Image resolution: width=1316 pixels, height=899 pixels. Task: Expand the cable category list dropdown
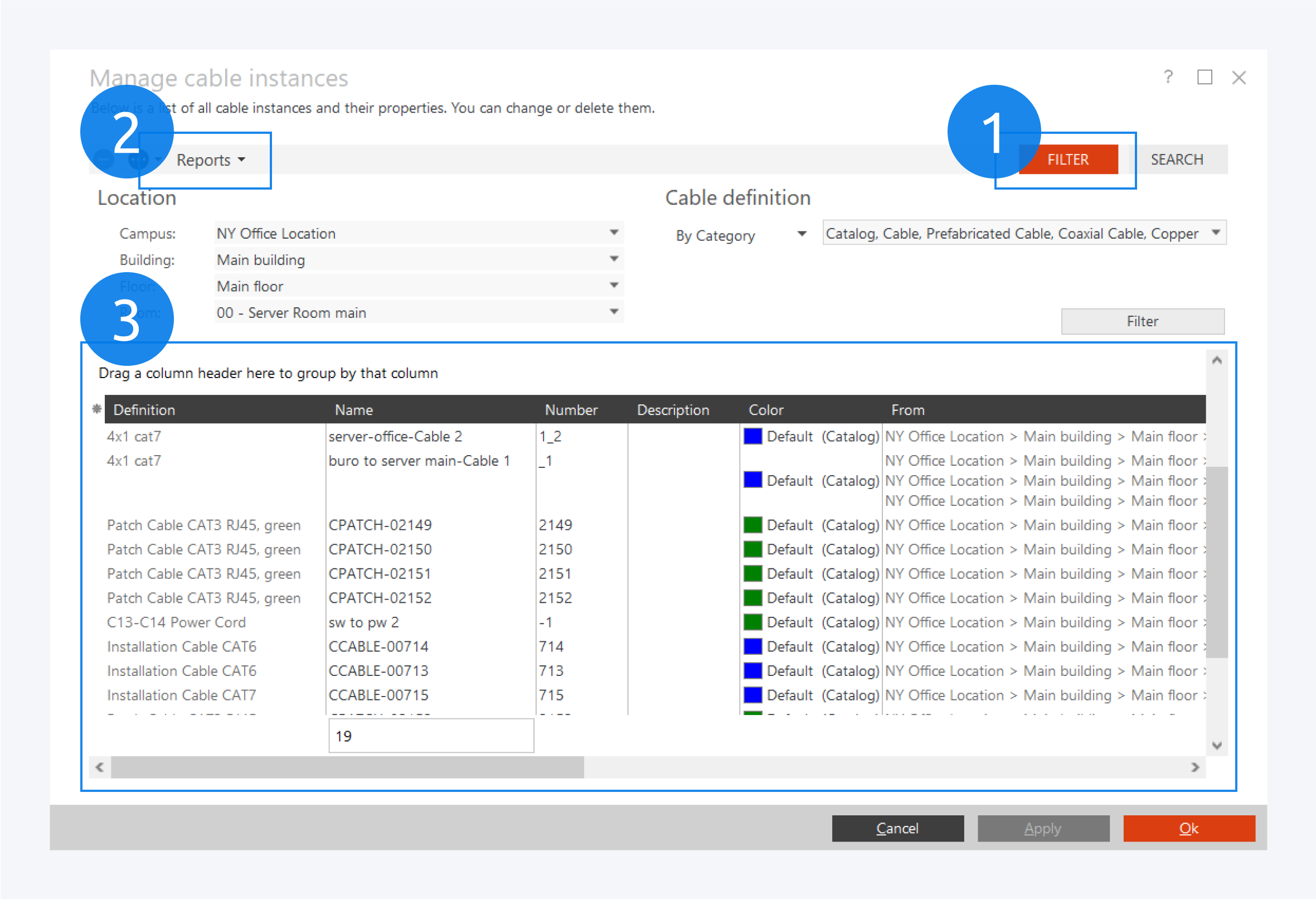tap(1216, 233)
